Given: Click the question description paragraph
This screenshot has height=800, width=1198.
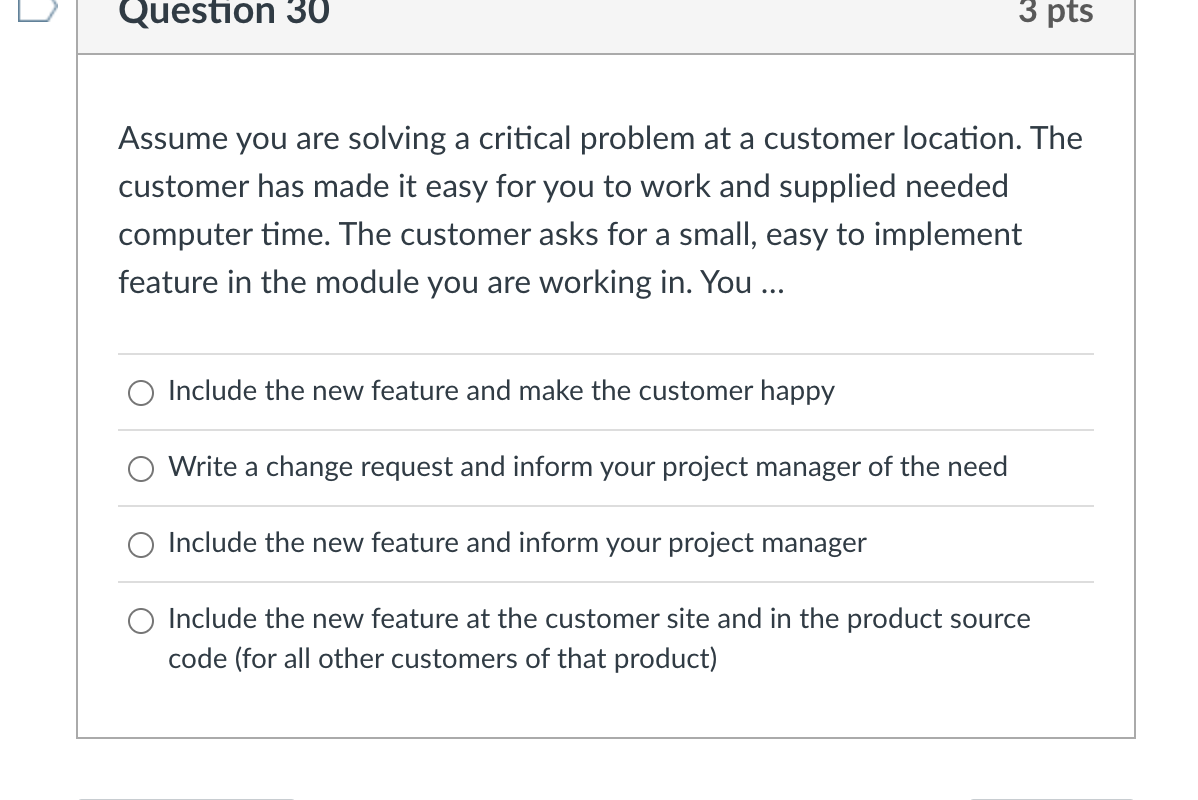Looking at the screenshot, I should click(x=600, y=210).
